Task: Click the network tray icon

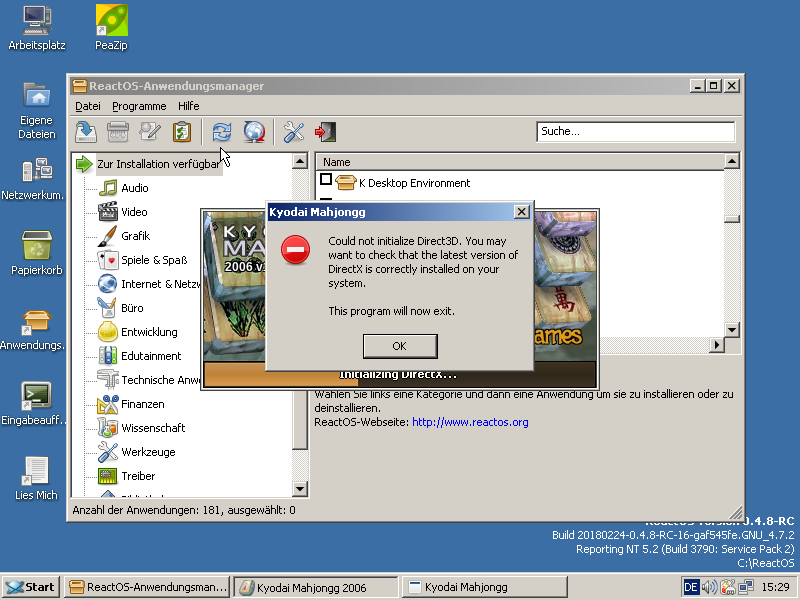Action: (746, 587)
